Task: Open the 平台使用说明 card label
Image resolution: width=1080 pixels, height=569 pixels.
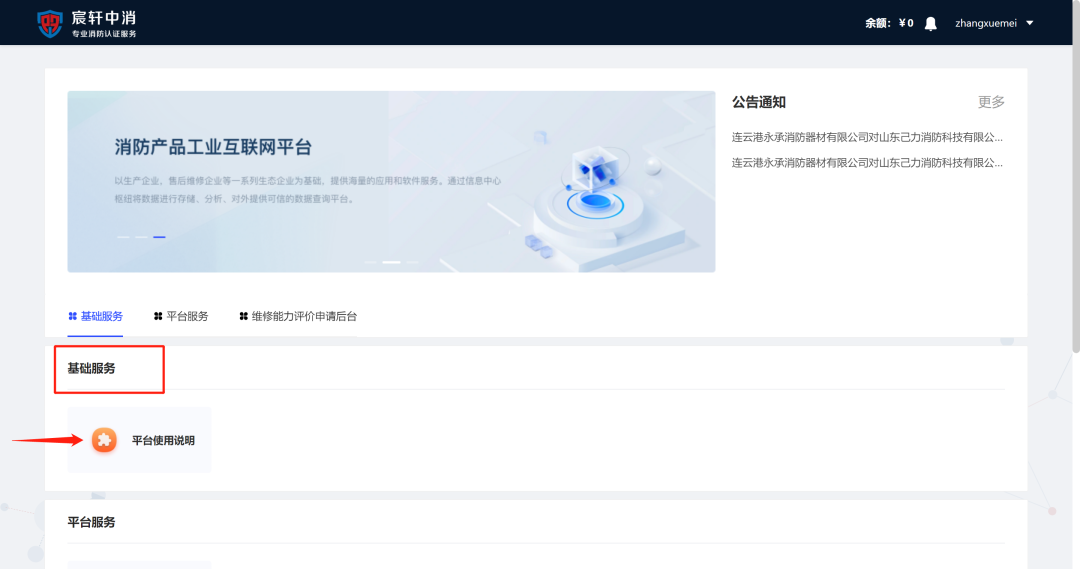Action: [163, 440]
